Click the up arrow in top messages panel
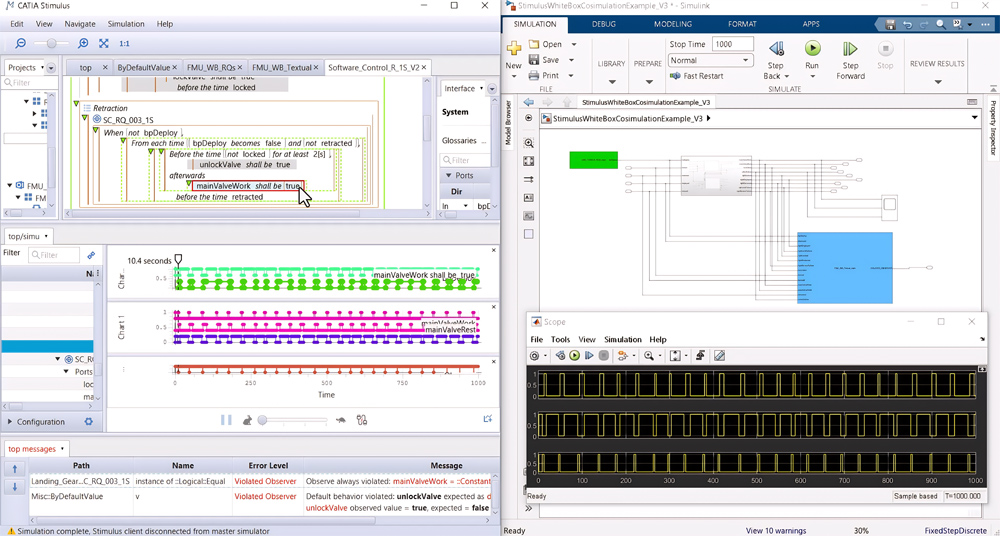This screenshot has width=1000, height=536. 15,468
